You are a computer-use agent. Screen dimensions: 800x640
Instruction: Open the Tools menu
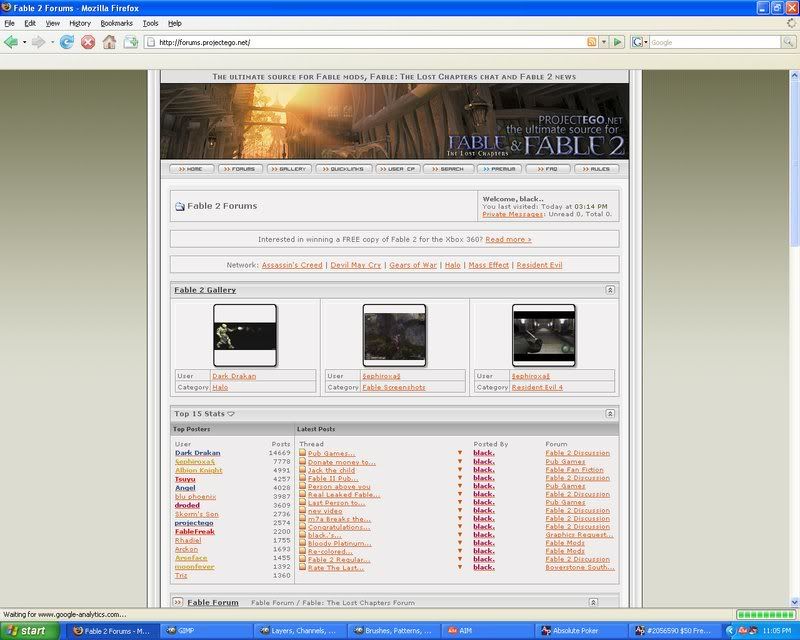pyautogui.click(x=151, y=23)
